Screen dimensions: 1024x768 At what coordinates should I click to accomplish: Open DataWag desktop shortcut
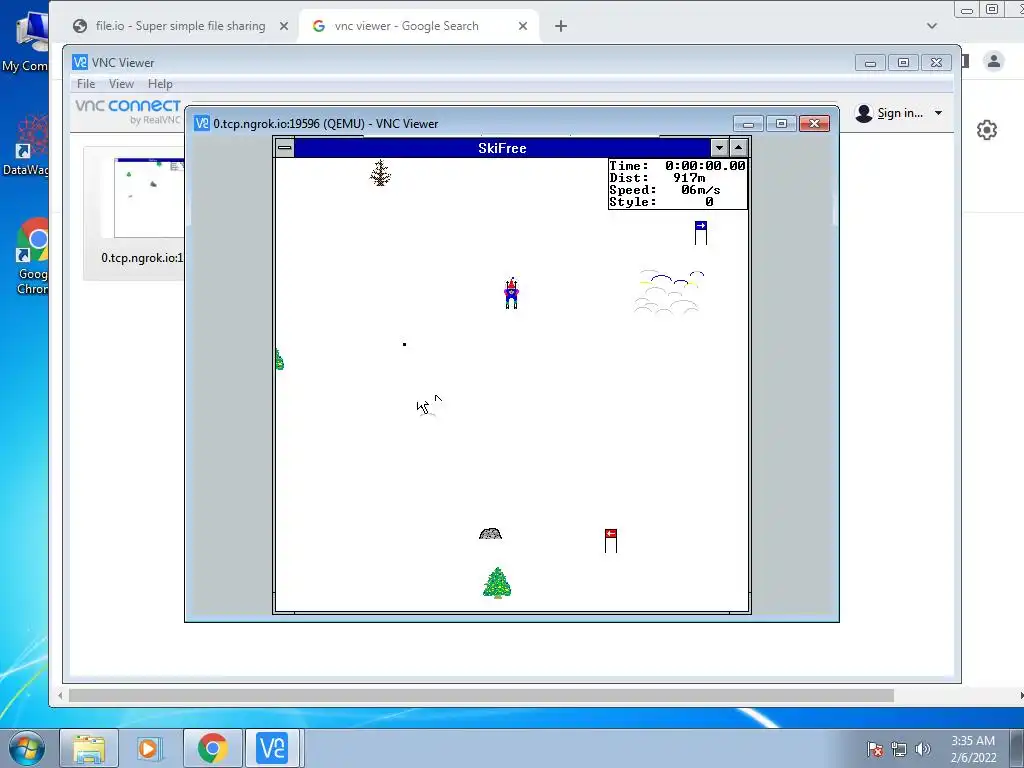click(26, 145)
